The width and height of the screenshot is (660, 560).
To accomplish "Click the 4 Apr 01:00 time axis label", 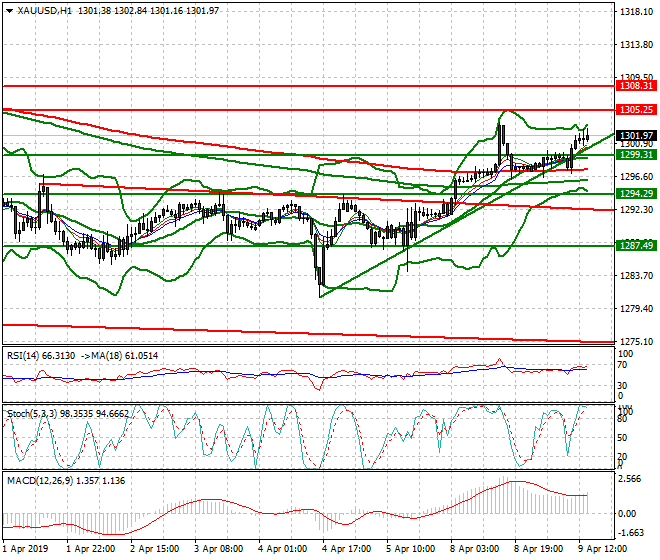I will (x=282, y=549).
